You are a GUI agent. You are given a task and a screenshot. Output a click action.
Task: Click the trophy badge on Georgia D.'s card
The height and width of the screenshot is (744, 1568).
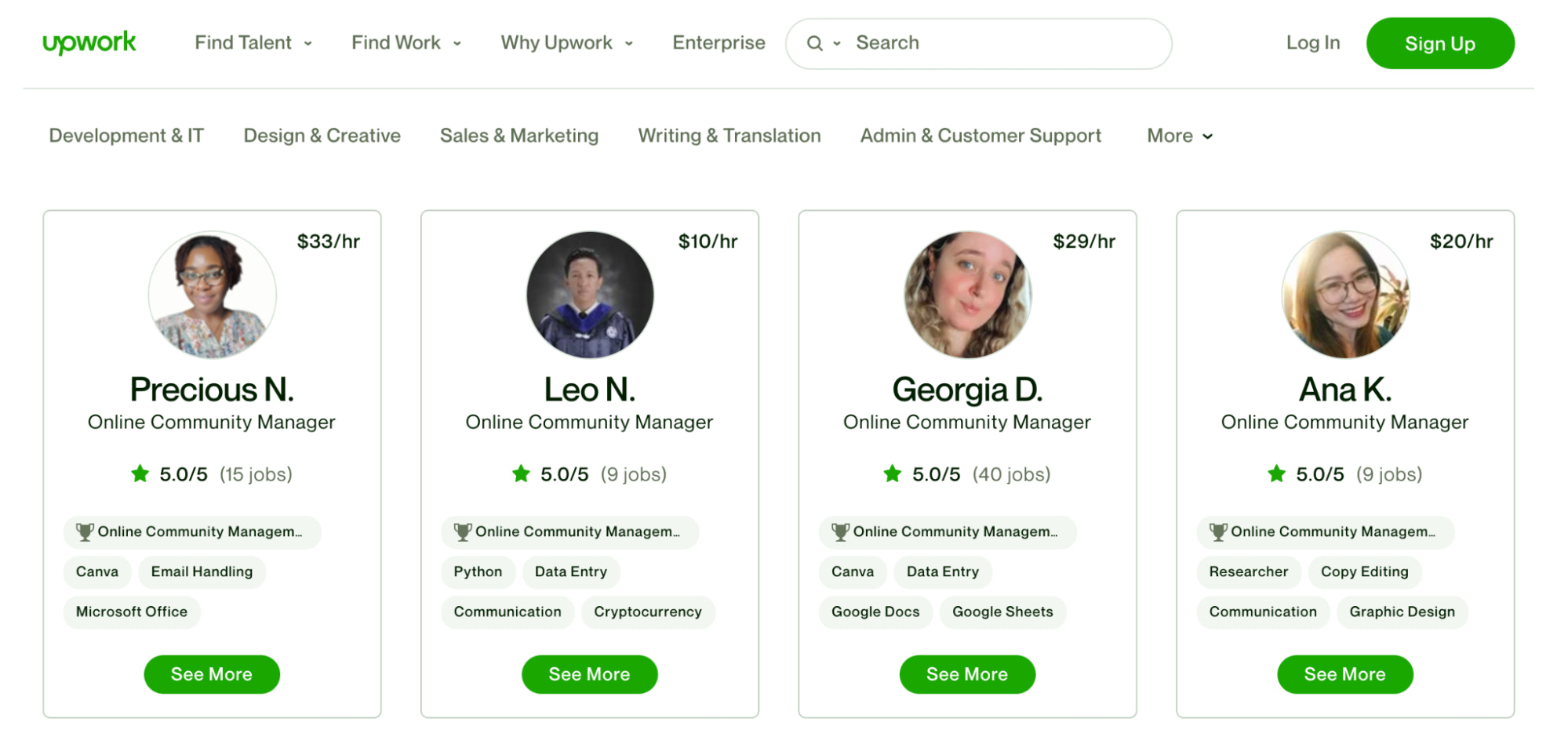tap(839, 532)
